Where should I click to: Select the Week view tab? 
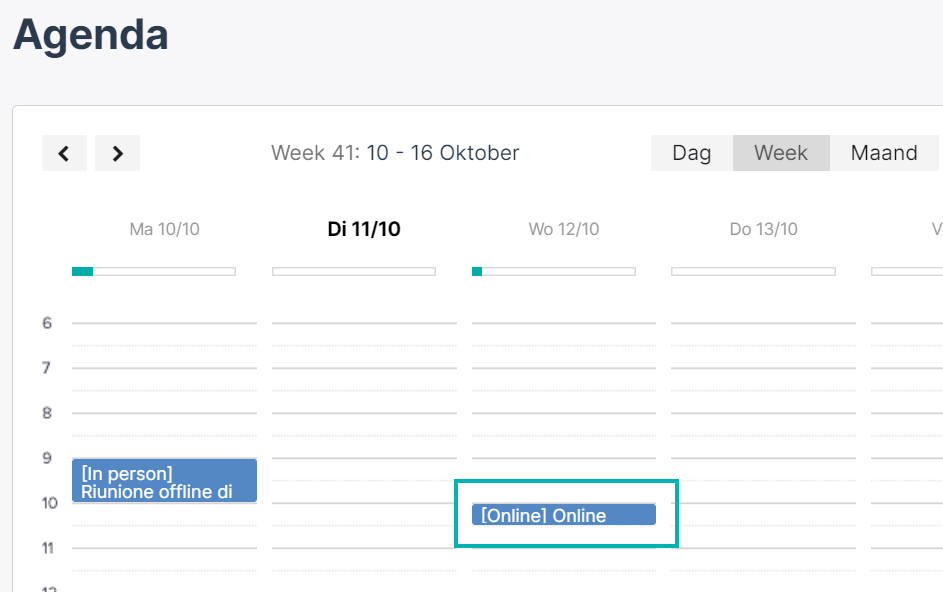[x=781, y=153]
